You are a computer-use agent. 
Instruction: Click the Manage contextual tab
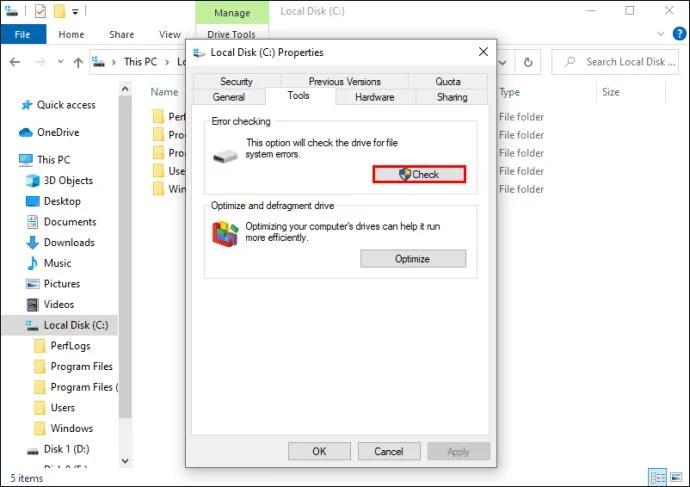[x=232, y=13]
